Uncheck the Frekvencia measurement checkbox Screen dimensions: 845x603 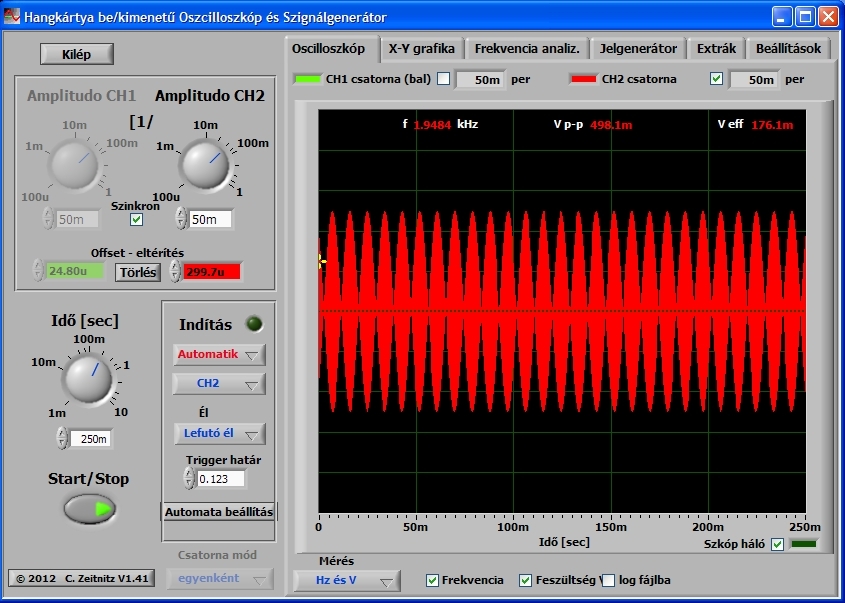click(432, 580)
